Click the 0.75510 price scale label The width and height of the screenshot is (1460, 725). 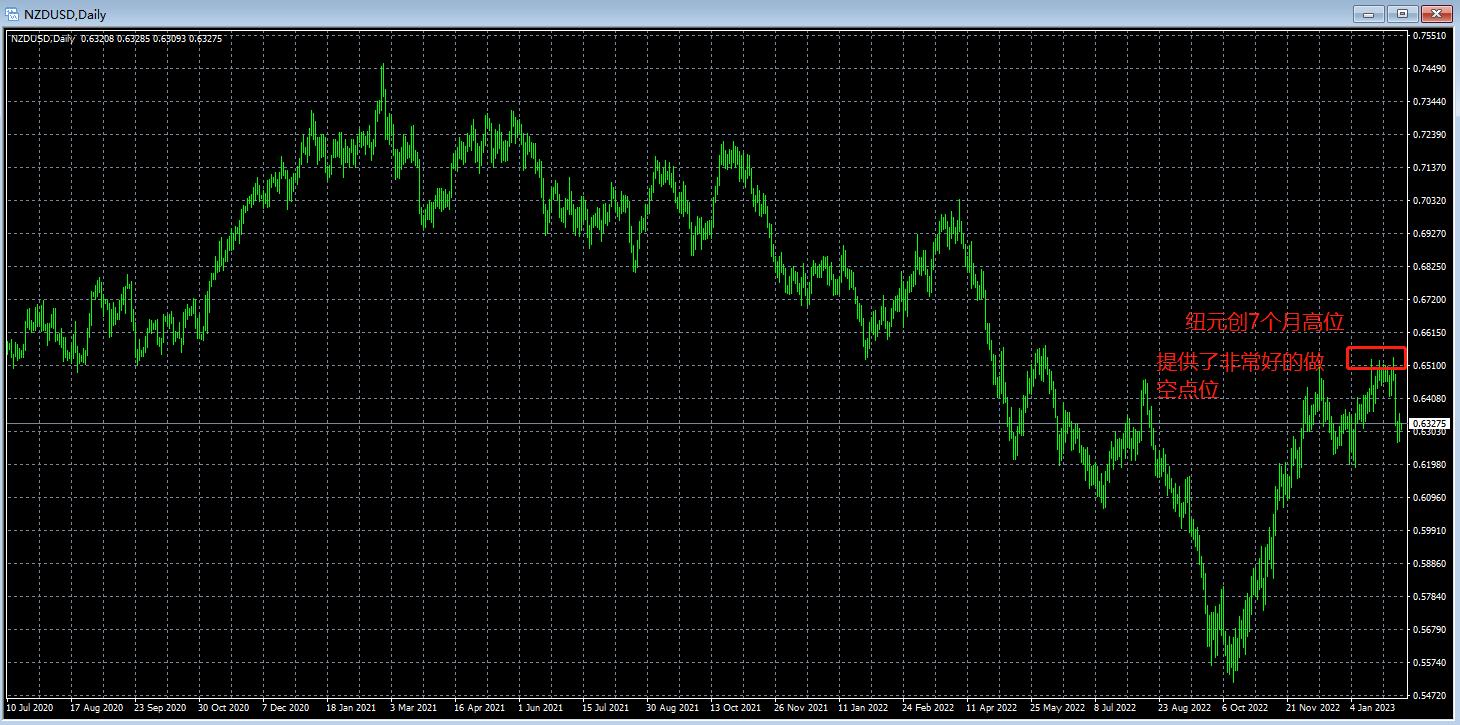coord(1431,35)
